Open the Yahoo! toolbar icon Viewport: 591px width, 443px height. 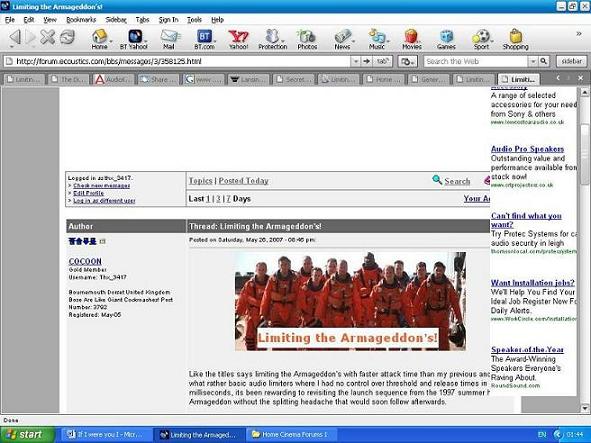[x=239, y=39]
